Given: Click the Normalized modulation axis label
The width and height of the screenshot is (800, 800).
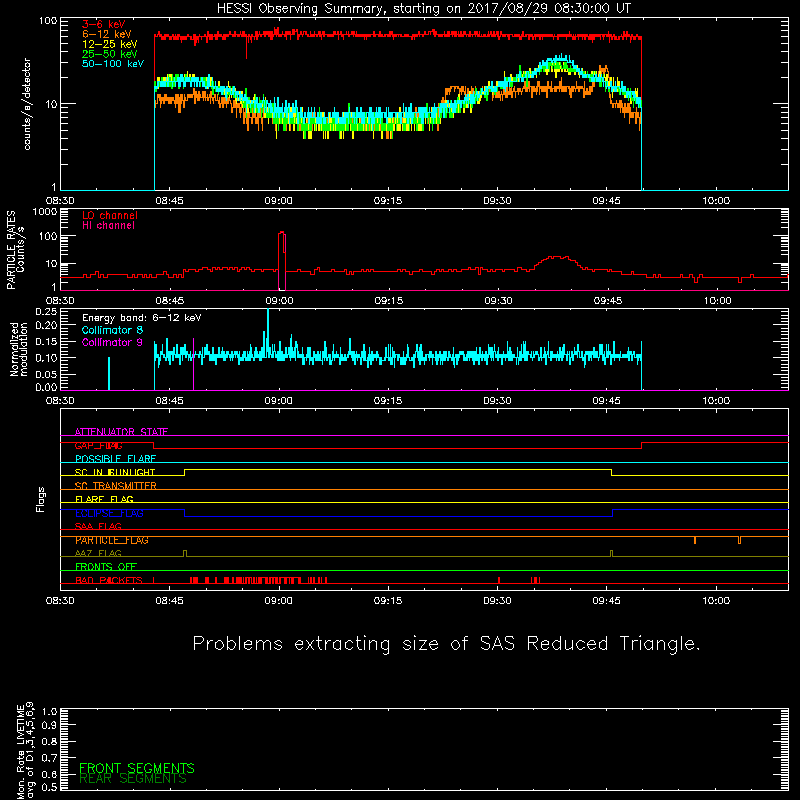Looking at the screenshot, I should tap(18, 349).
